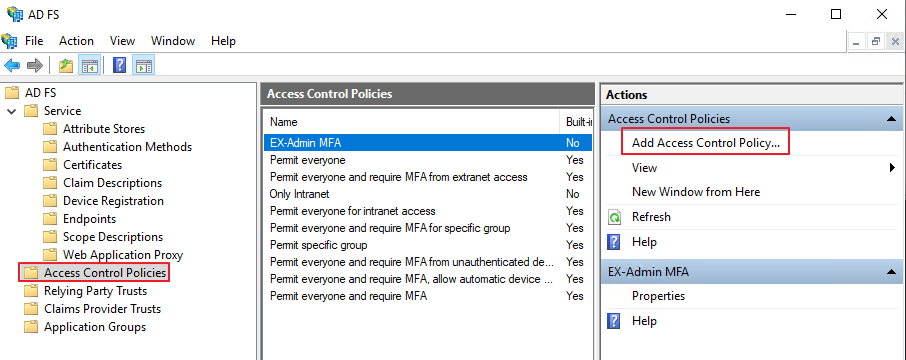Open the File menu
Image resolution: width=906 pixels, height=360 pixels.
34,41
